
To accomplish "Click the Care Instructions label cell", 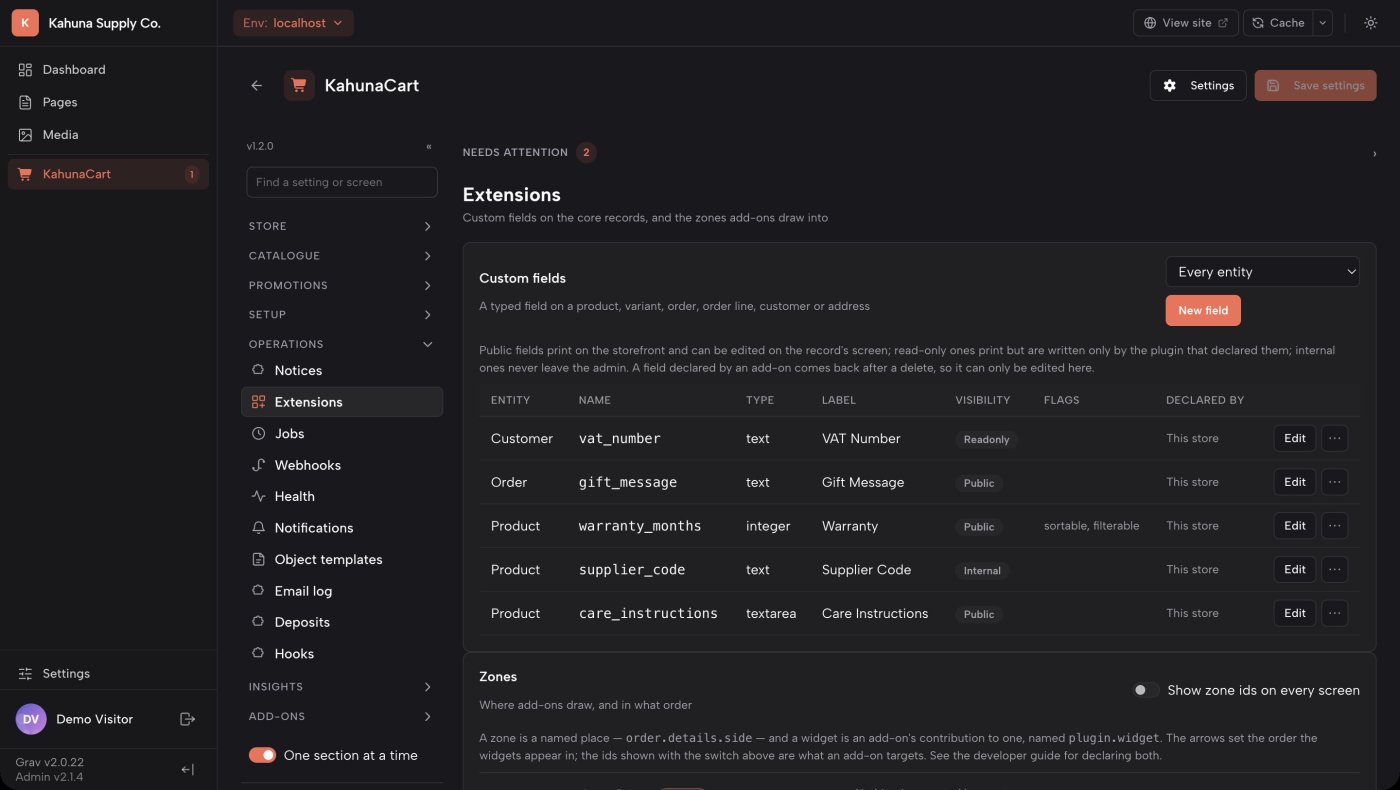I will [875, 614].
